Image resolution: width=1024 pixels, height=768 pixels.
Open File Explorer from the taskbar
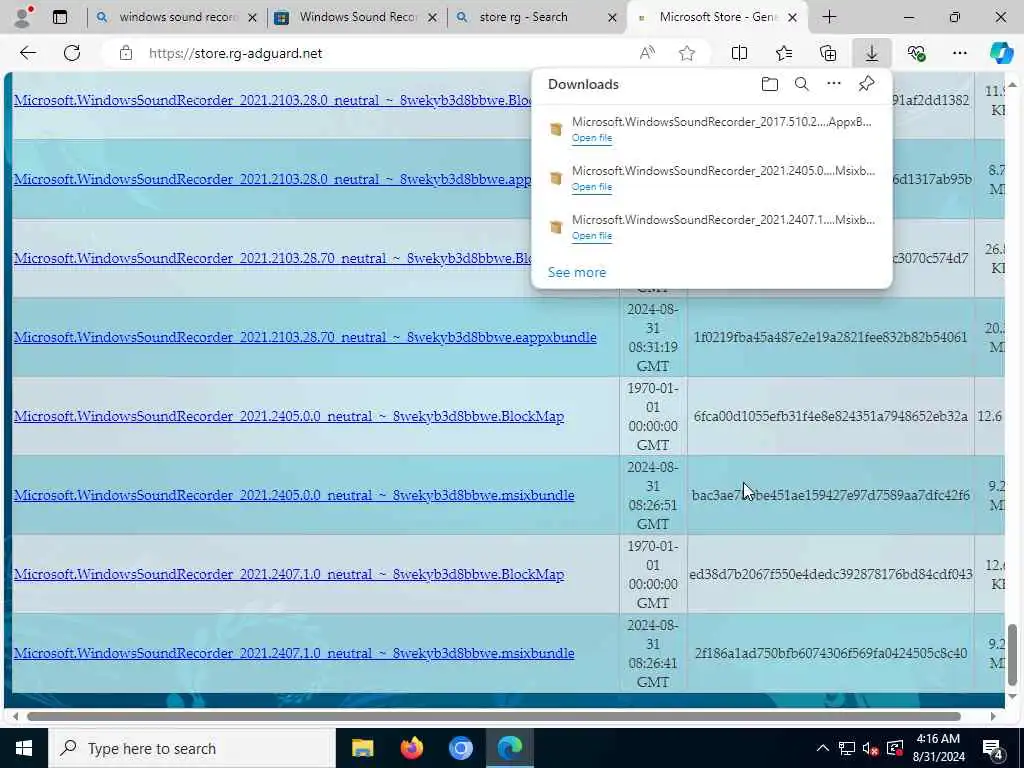[x=362, y=748]
